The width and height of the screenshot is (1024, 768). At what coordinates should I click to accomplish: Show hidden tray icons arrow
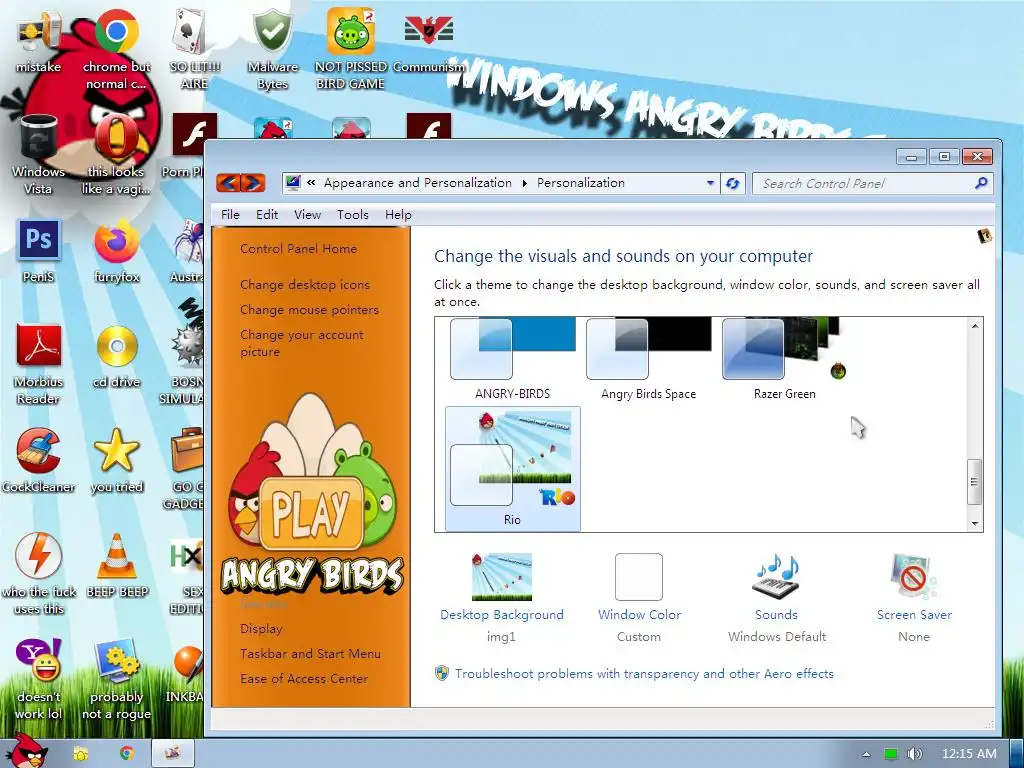[866, 754]
